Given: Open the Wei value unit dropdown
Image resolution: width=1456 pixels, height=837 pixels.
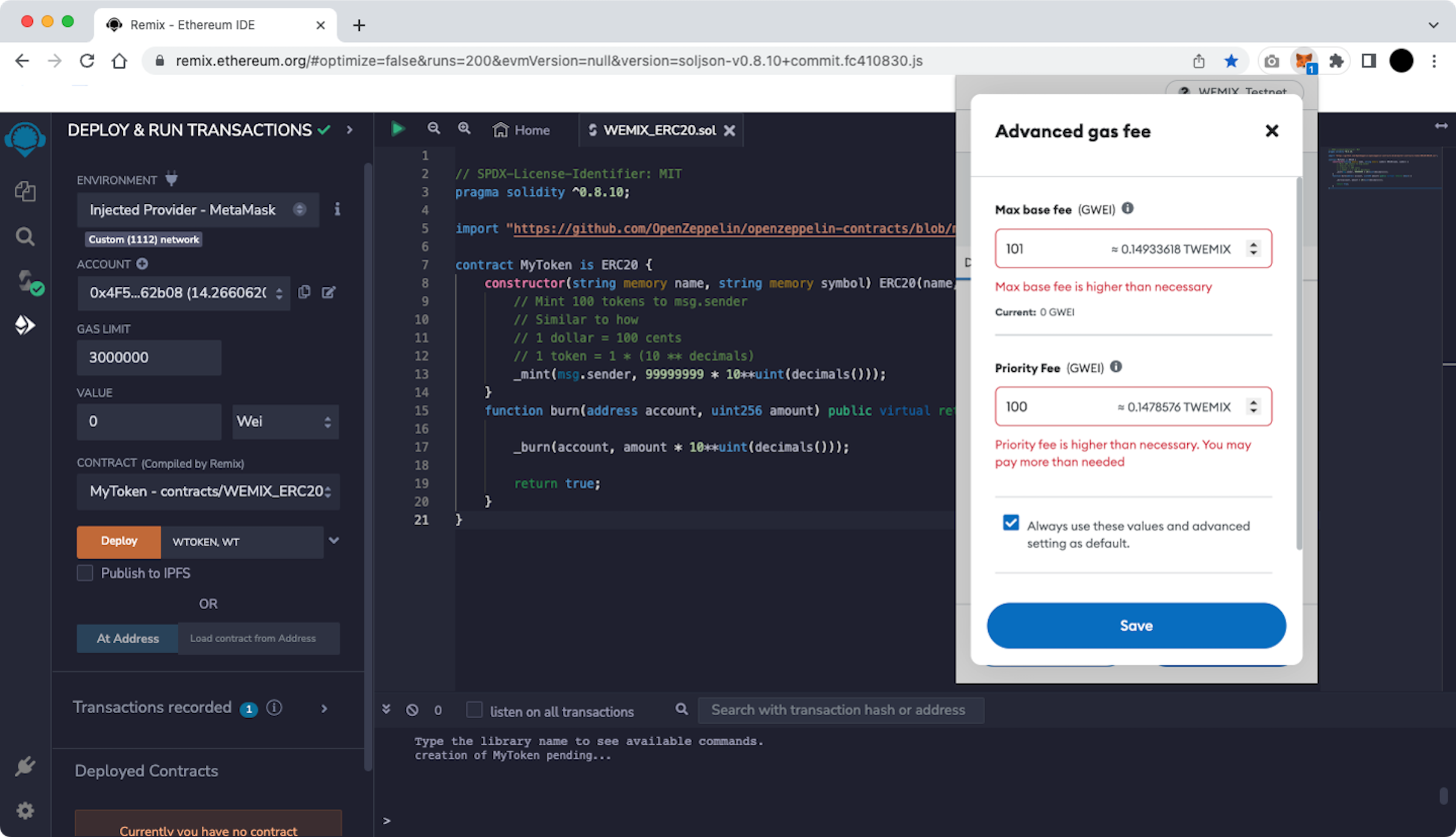Looking at the screenshot, I should (285, 422).
